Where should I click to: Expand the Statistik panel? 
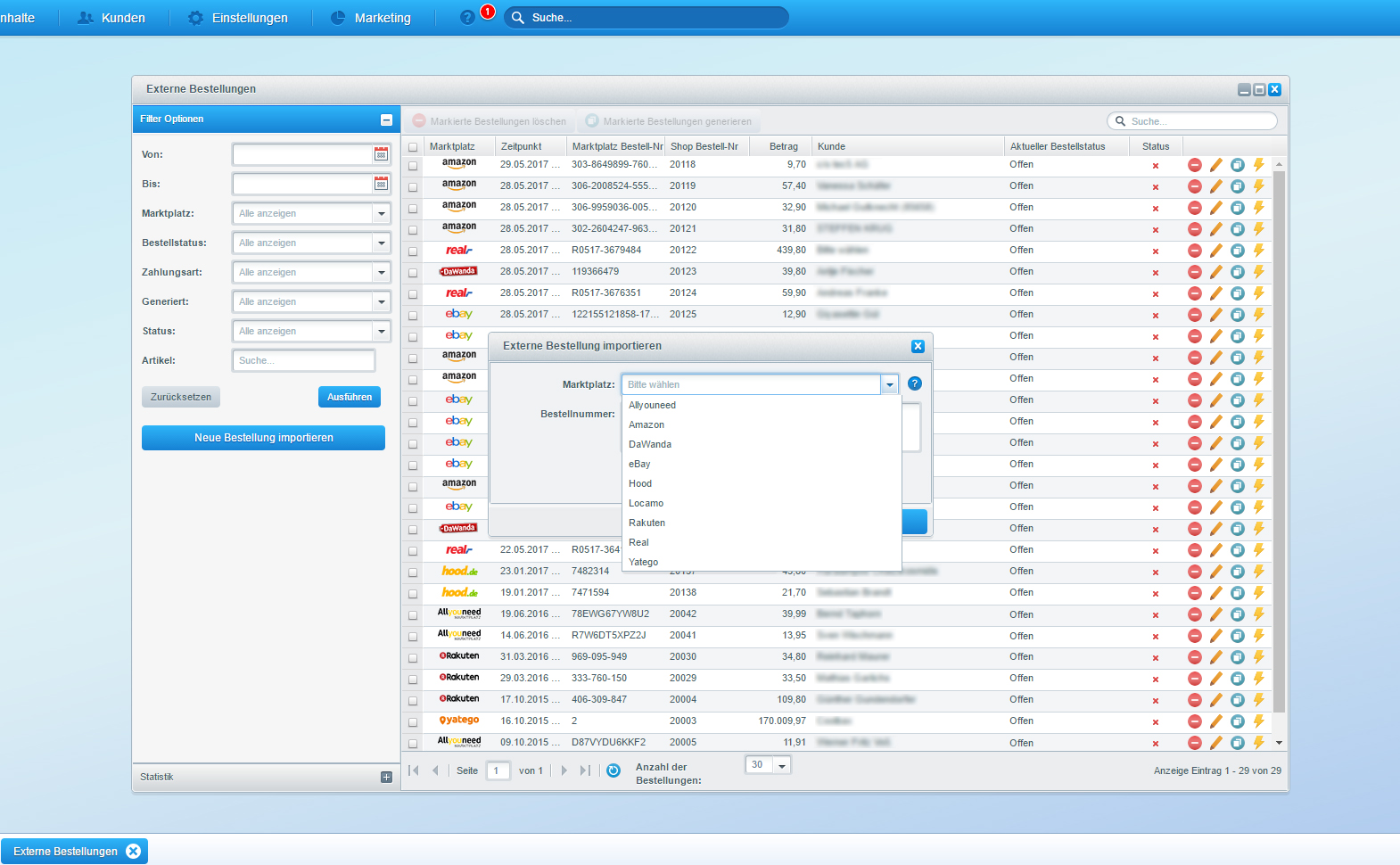[386, 777]
